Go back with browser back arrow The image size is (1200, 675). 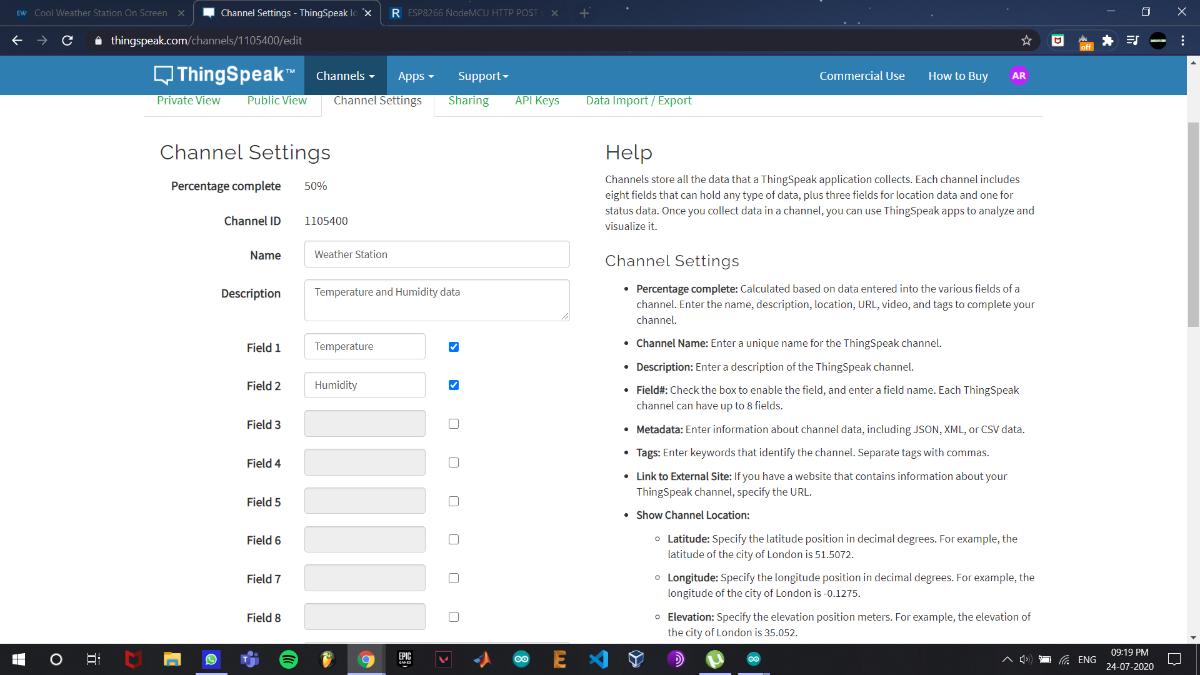point(17,41)
